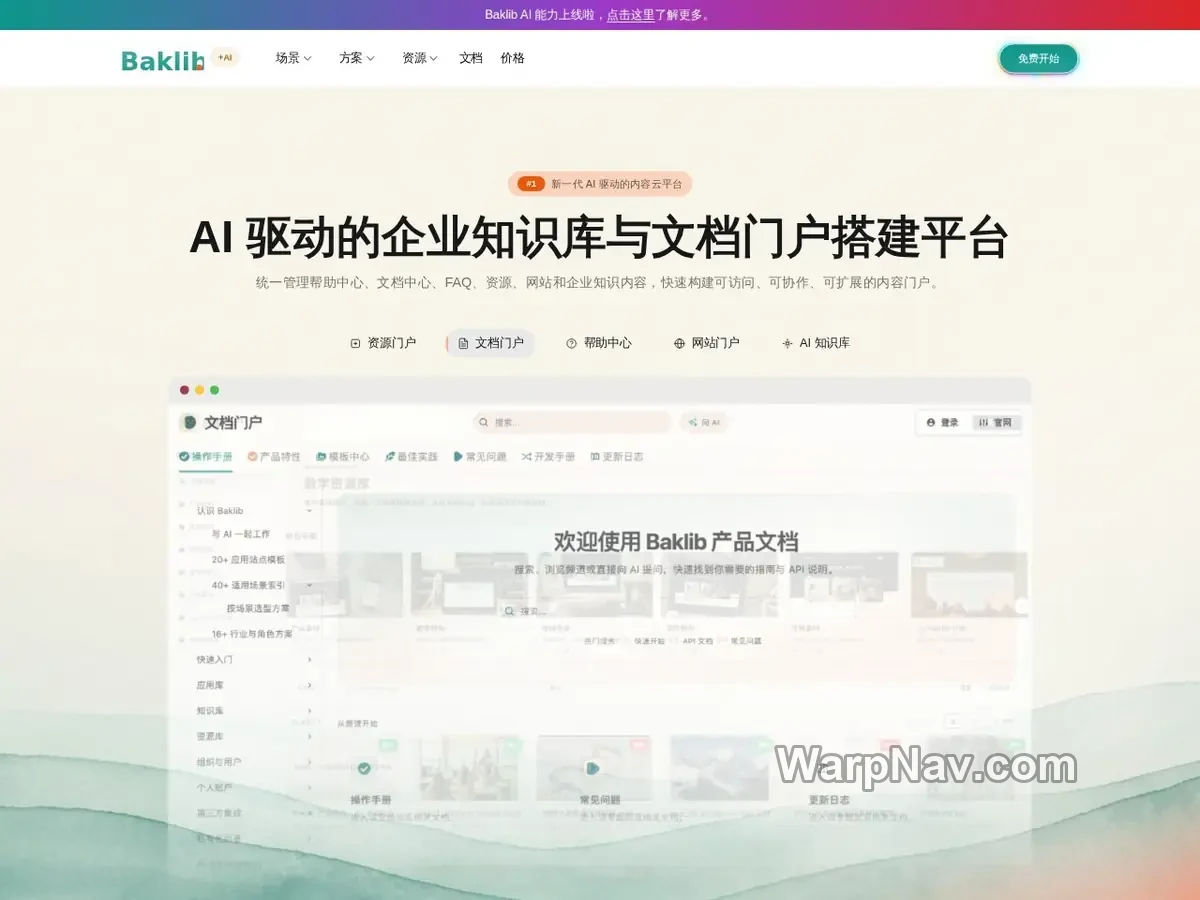Screen dimensions: 1200x900
Task: Open 个人账户 in sidebar
Action: pyautogui.click(x=215, y=787)
